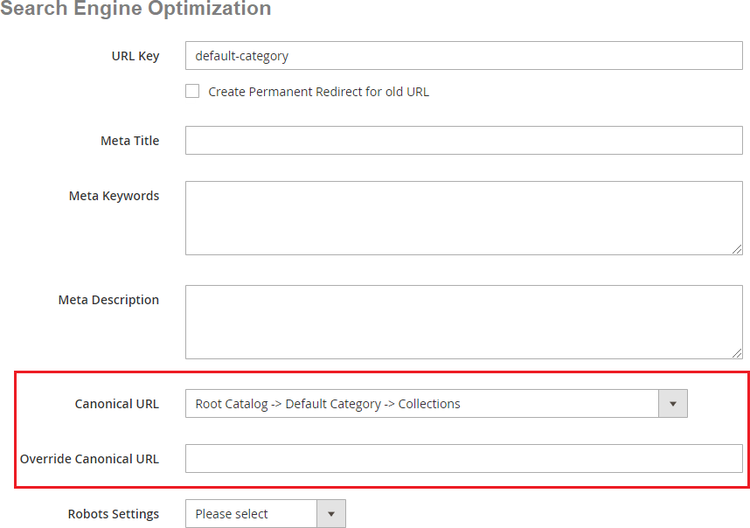Image resolution: width=750 pixels, height=528 pixels.
Task: Focus the Meta Title text field
Action: (463, 141)
